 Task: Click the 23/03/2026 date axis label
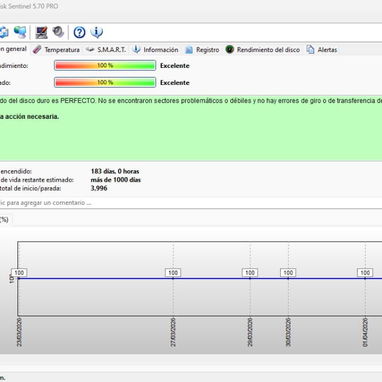(x=19, y=332)
